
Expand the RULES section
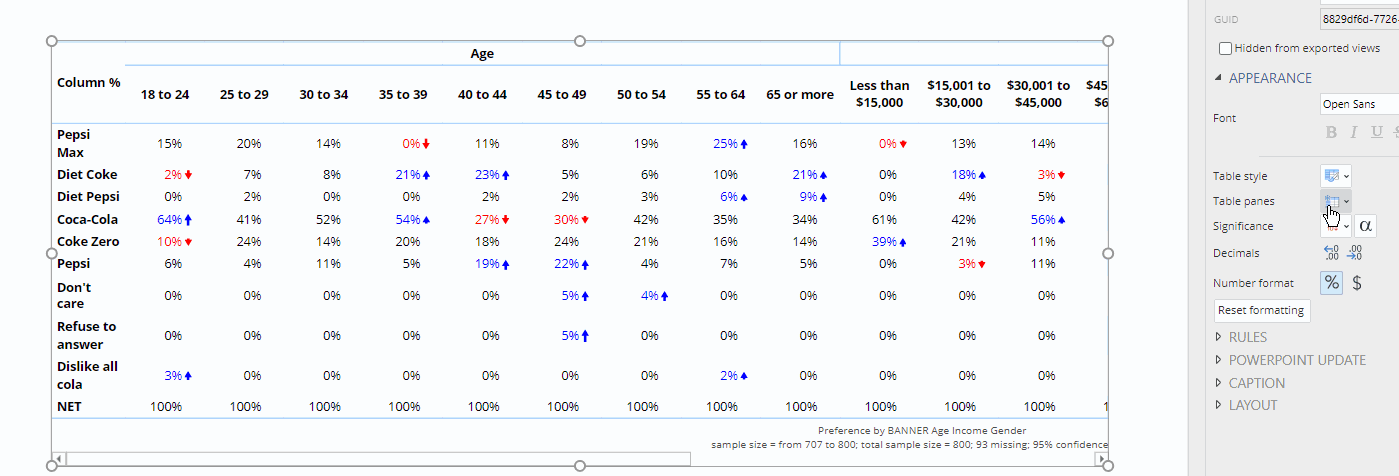point(1218,337)
